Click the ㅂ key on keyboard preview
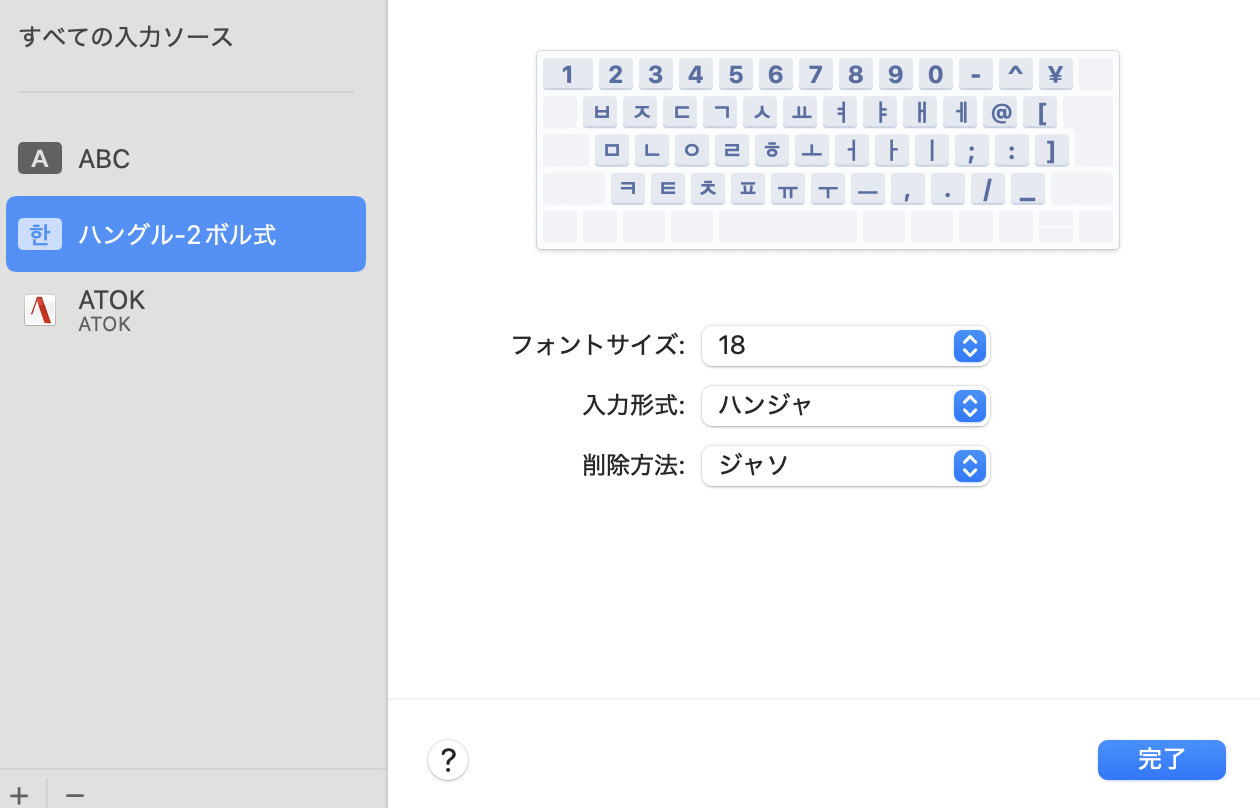This screenshot has height=808, width=1260. 600,112
